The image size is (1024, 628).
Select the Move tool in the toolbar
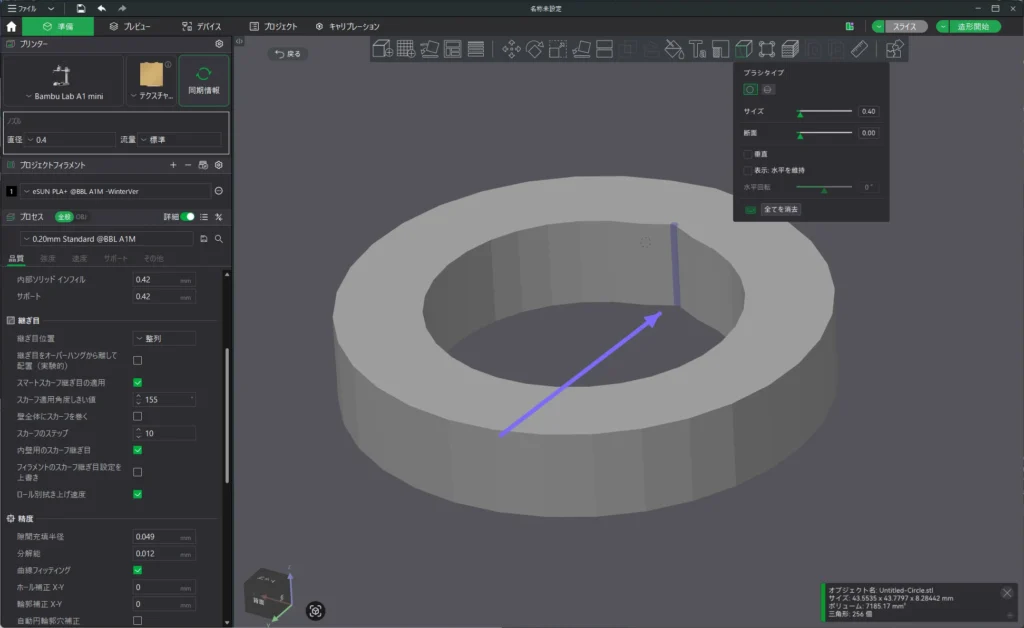point(511,48)
